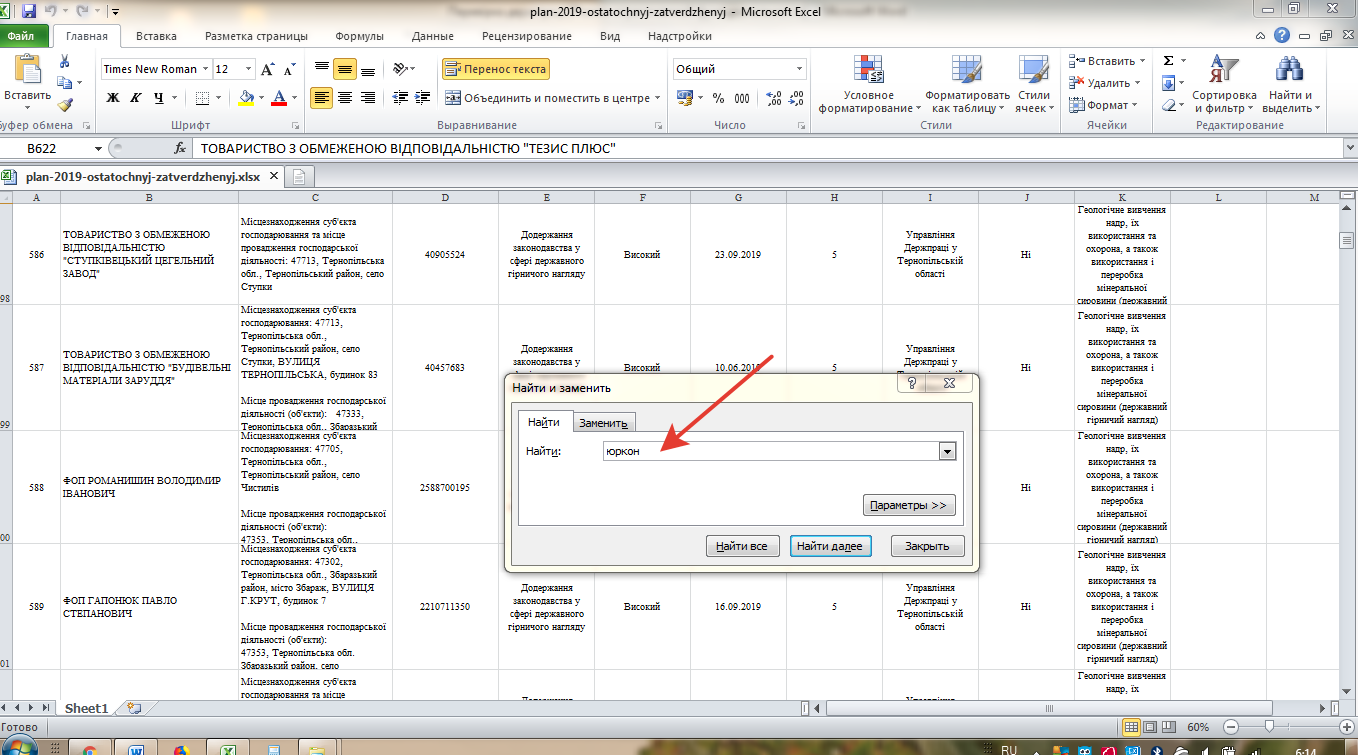Viewport: 1358px width, 755px height.
Task: Click the Вставить paste button
Action: (27, 84)
